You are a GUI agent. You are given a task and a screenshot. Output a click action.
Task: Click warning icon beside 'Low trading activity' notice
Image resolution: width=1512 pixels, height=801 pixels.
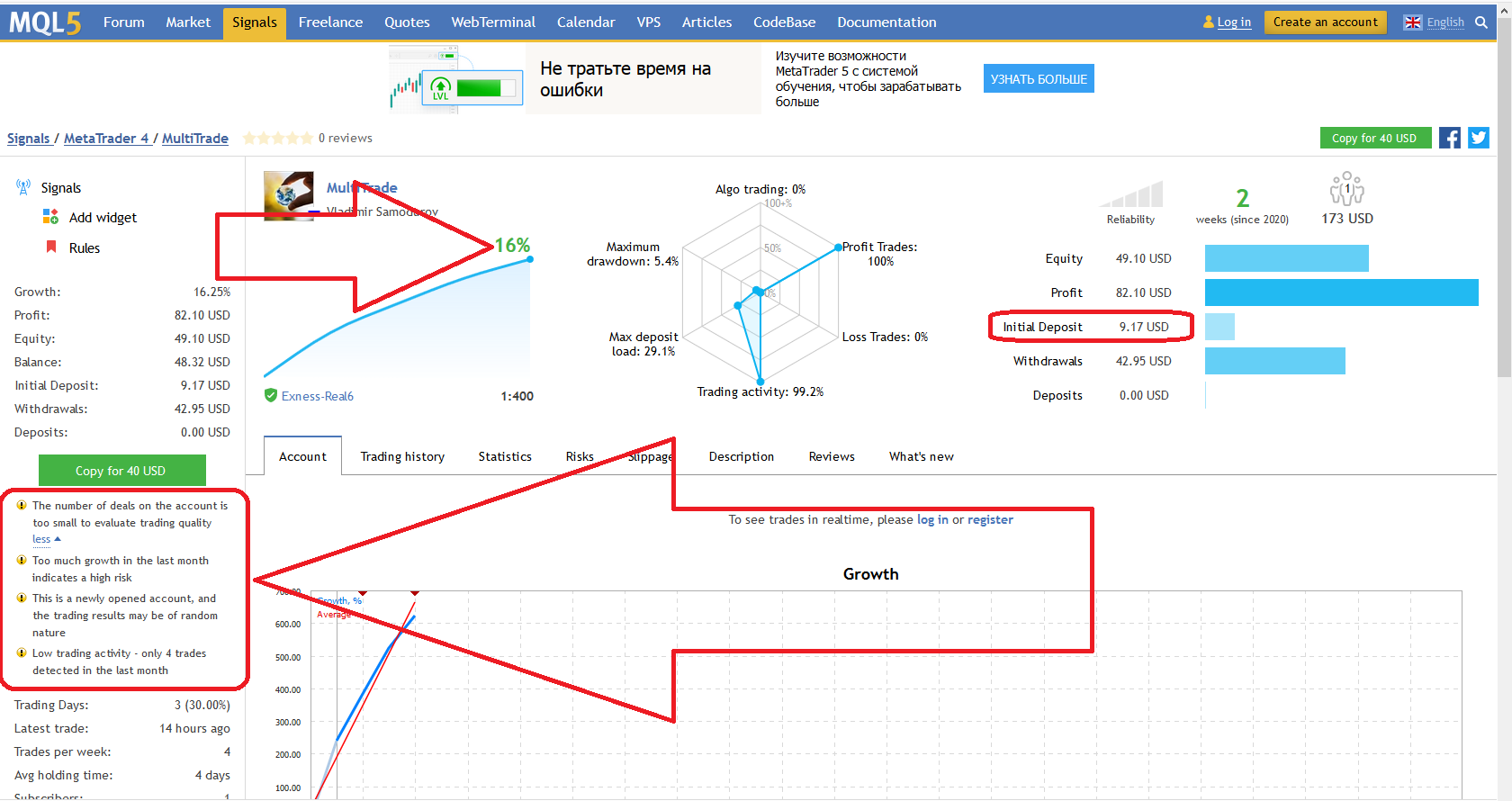point(22,652)
